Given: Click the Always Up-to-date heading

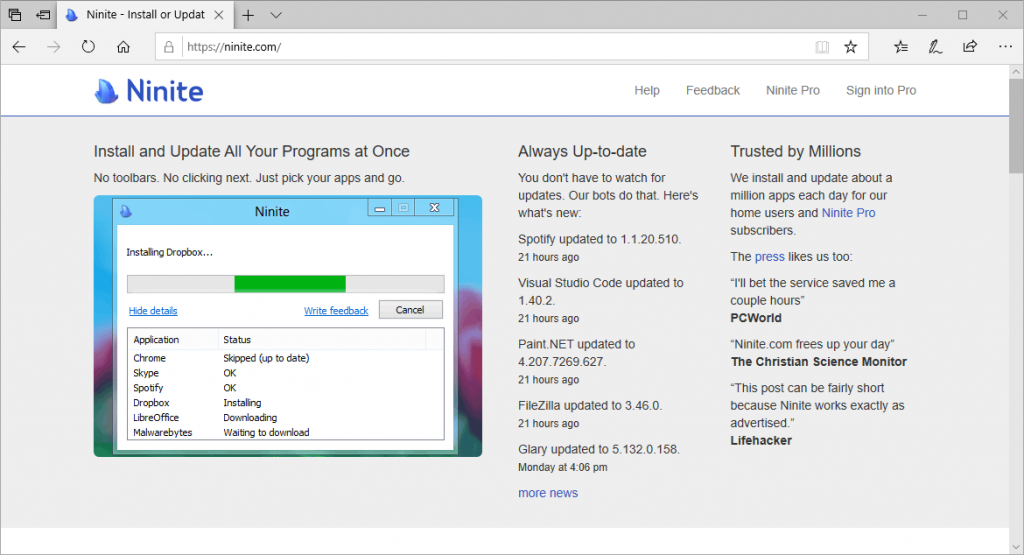Looking at the screenshot, I should click(x=582, y=151).
